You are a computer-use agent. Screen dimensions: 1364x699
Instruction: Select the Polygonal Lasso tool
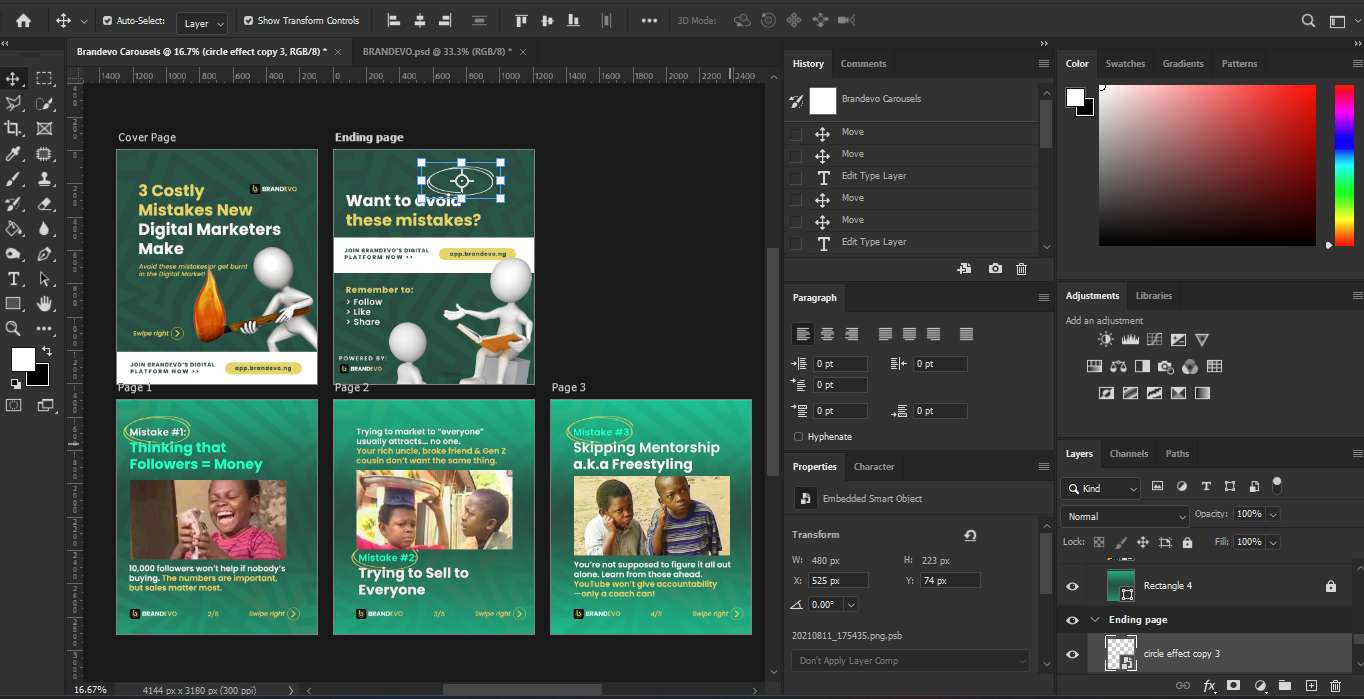click(14, 104)
